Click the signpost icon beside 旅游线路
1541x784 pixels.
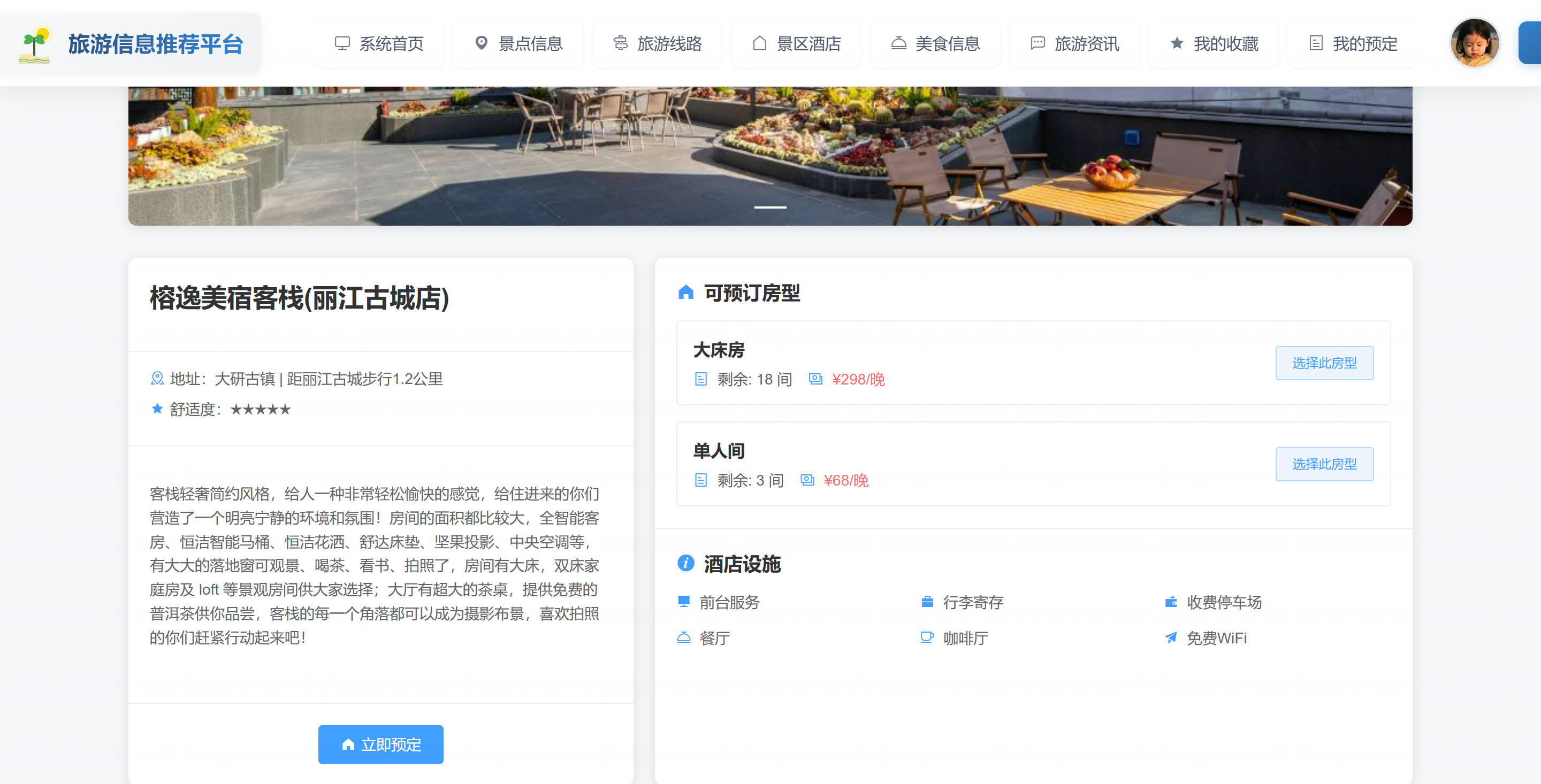coord(620,43)
